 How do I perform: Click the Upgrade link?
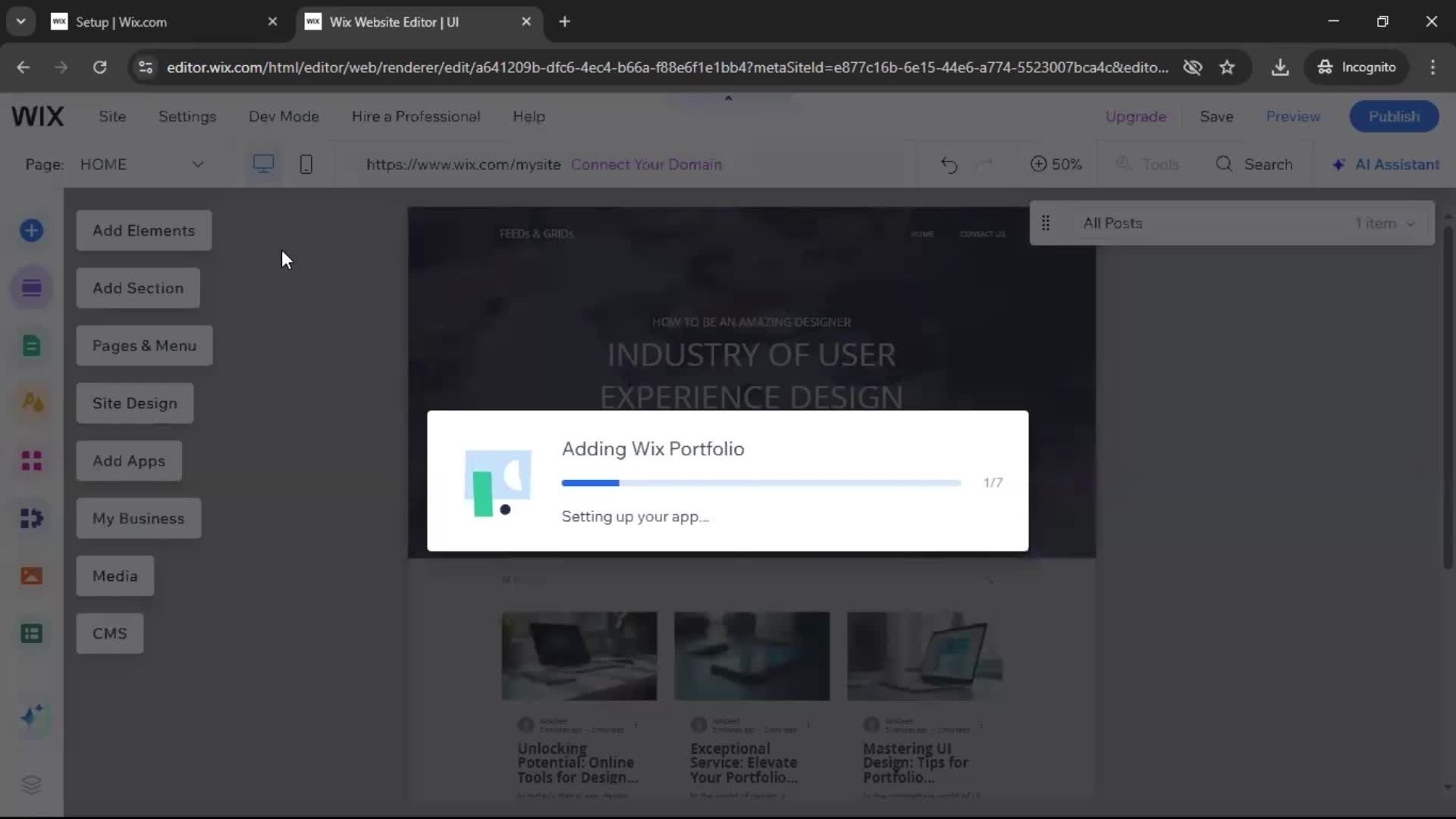[1135, 116]
